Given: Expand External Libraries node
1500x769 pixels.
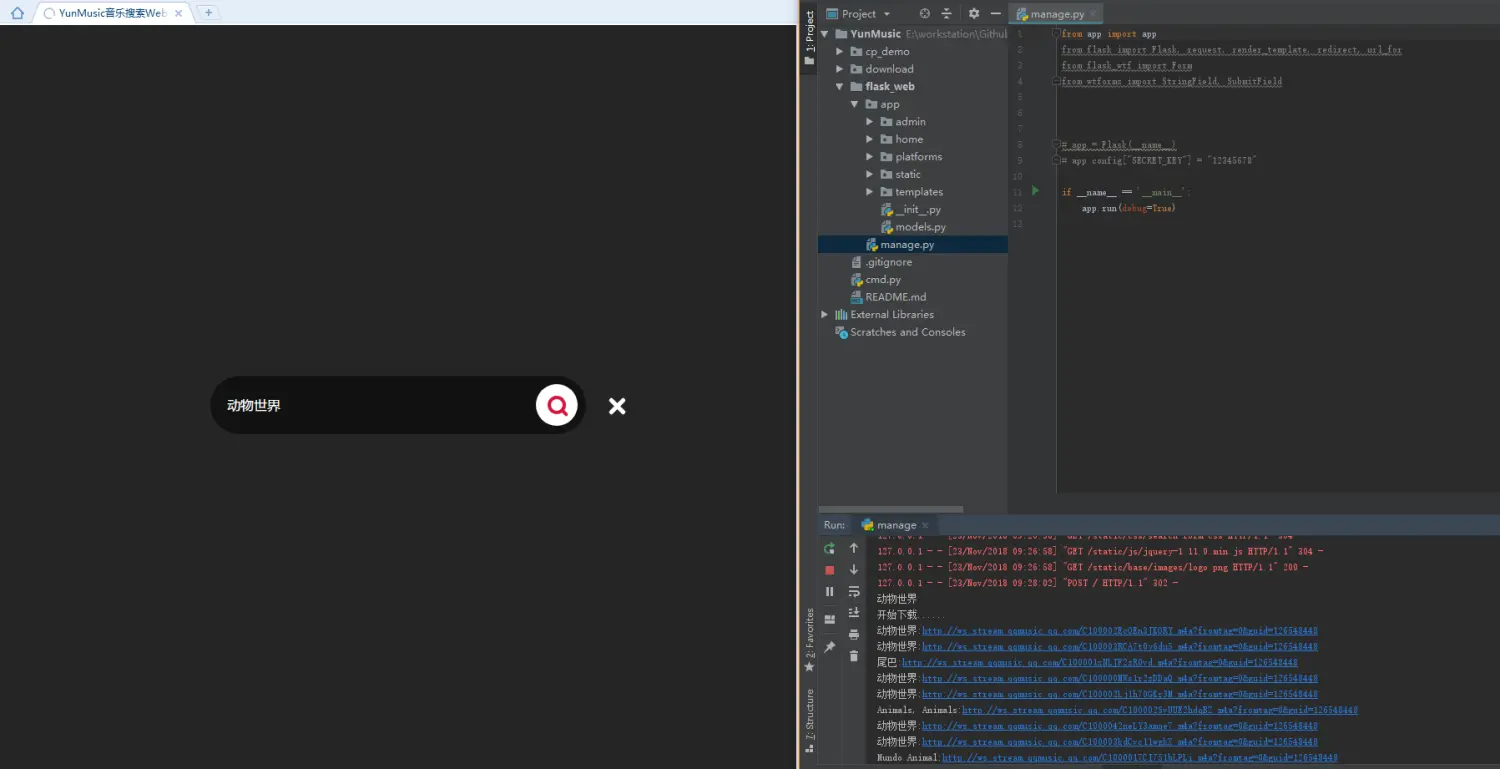Looking at the screenshot, I should click(825, 314).
